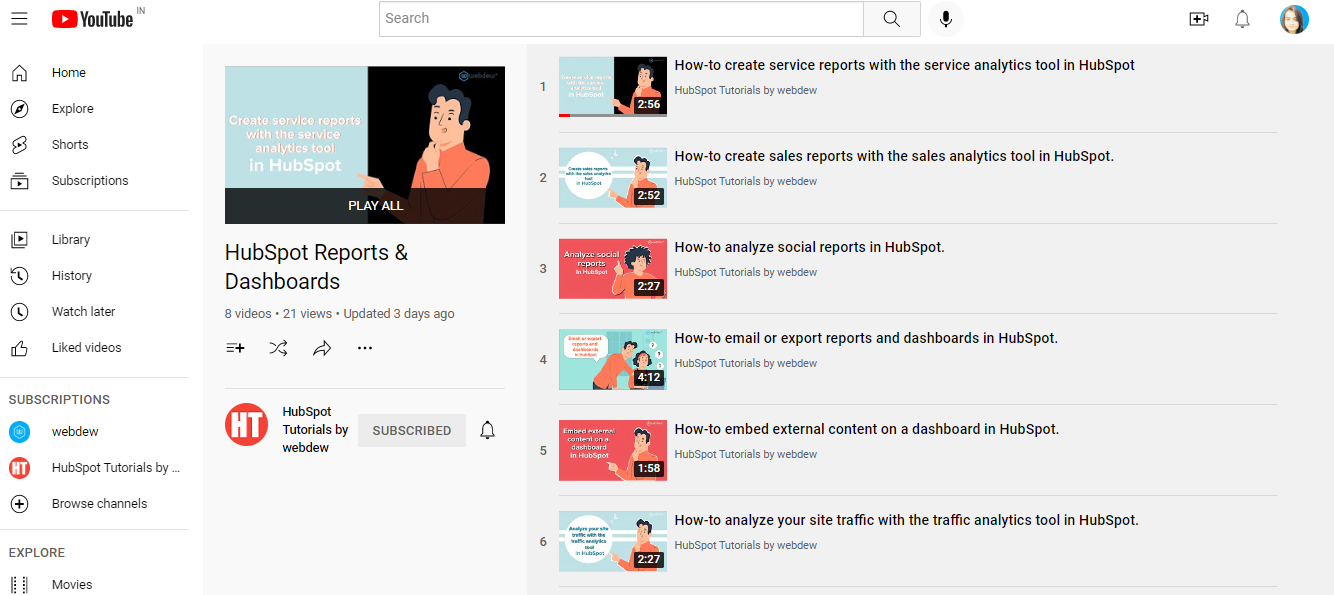
Task: Open voice search with the microphone icon
Action: coord(945,18)
